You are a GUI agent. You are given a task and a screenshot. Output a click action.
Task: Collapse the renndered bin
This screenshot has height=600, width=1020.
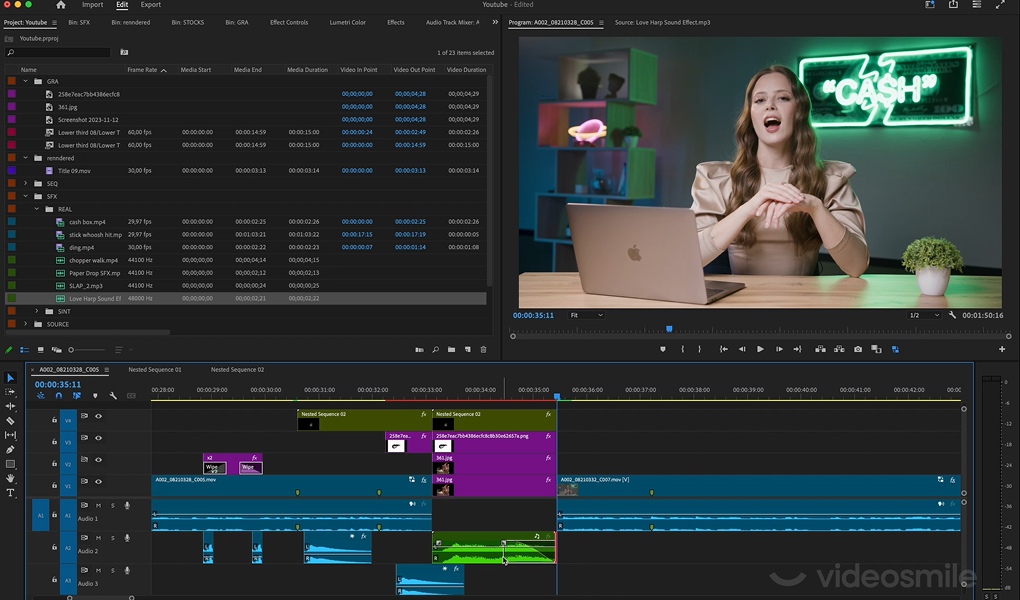[26, 158]
